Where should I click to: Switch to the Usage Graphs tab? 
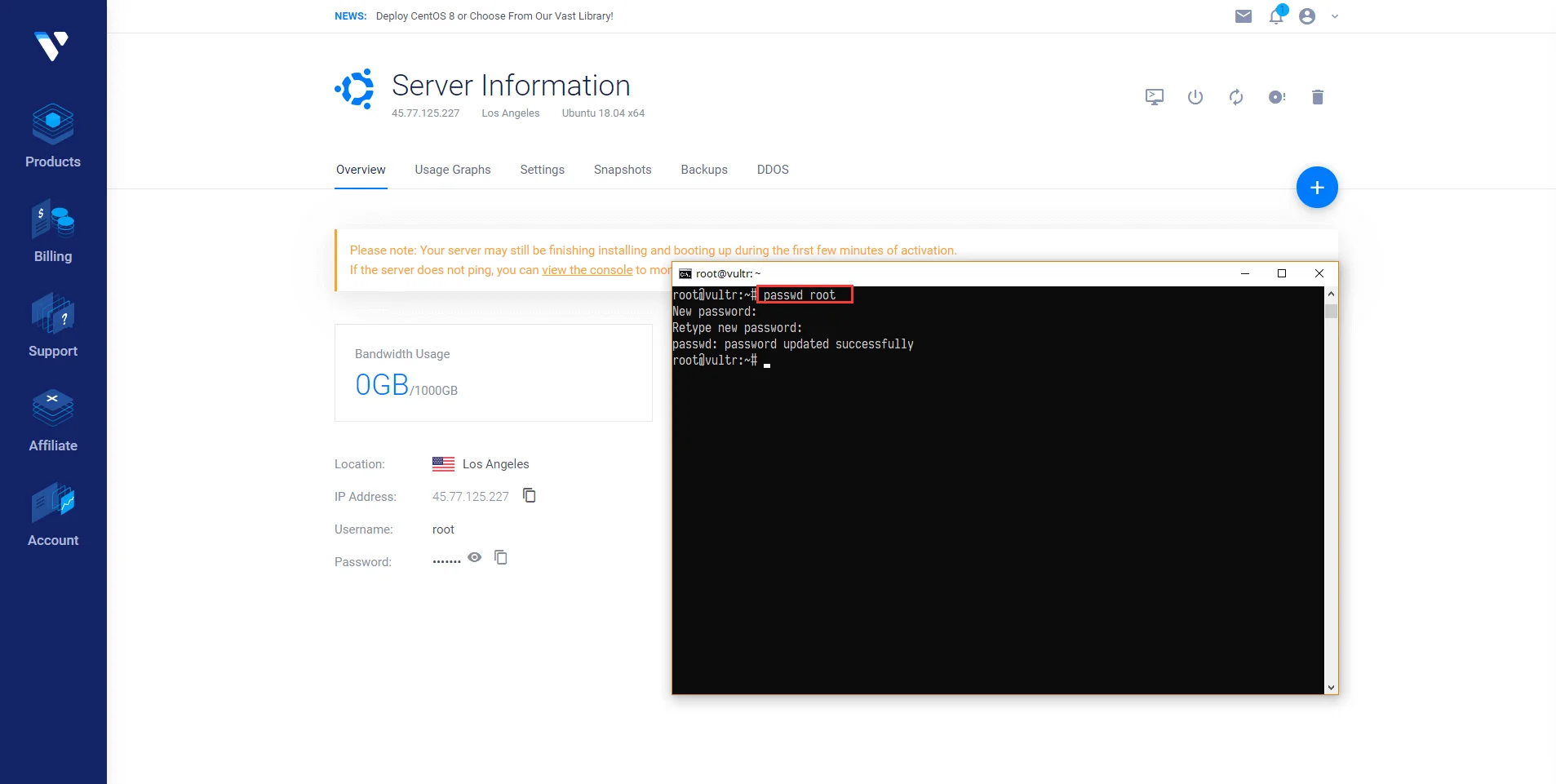click(x=453, y=170)
